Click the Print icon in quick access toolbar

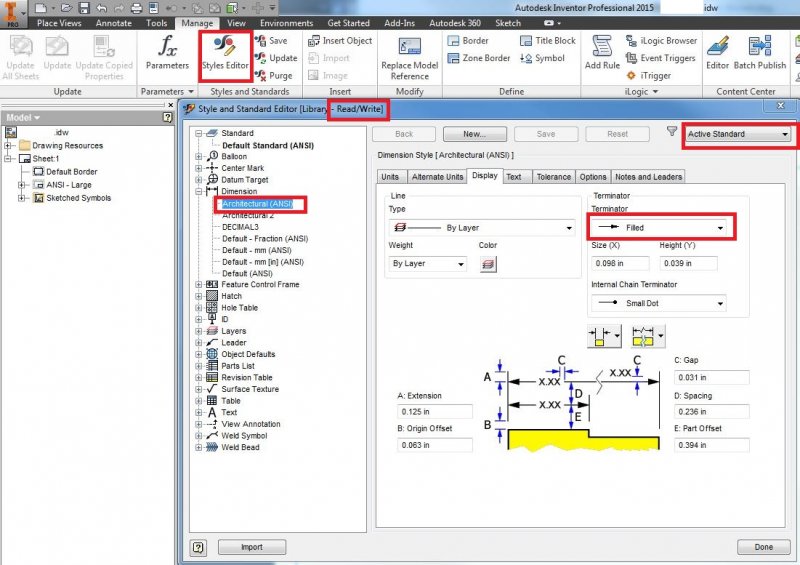click(136, 8)
